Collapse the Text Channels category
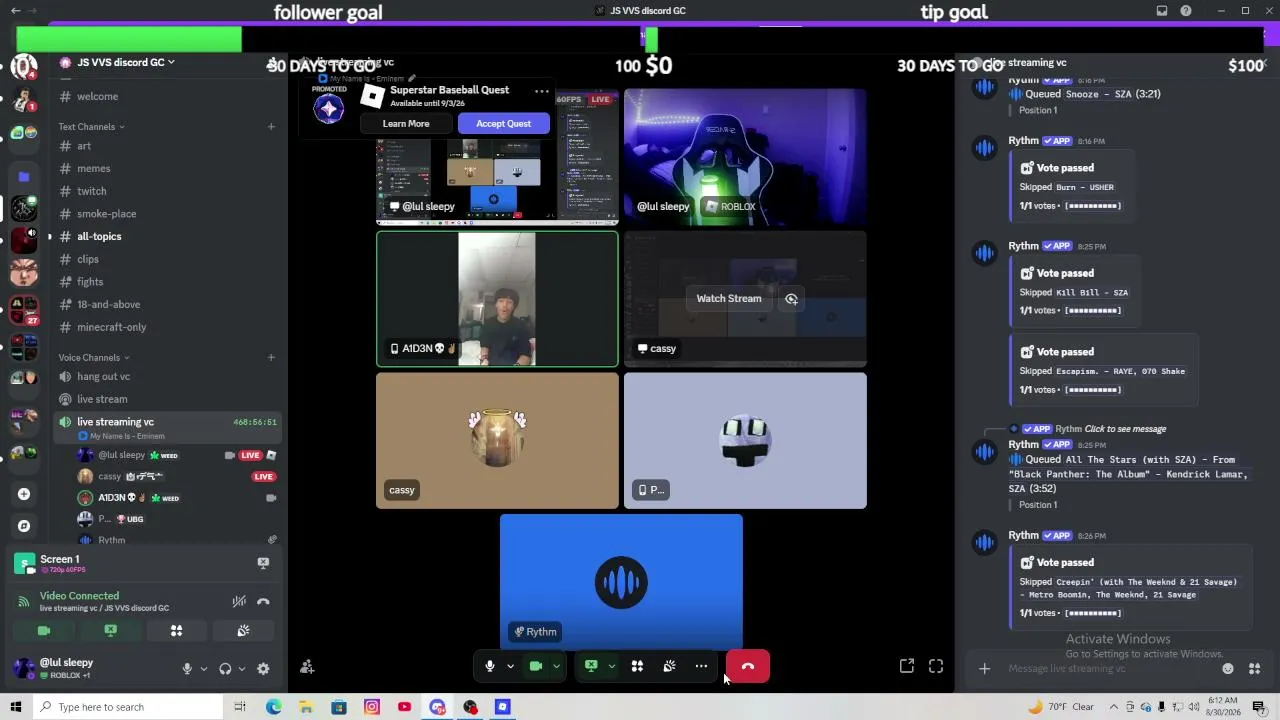Viewport: 1280px width, 720px height. (x=91, y=127)
